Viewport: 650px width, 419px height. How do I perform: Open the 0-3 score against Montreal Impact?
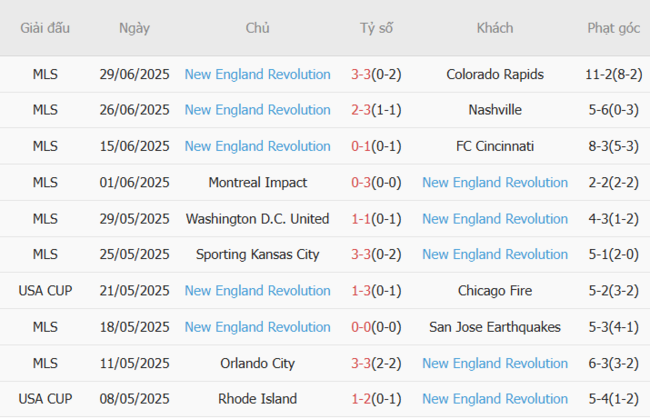point(361,182)
